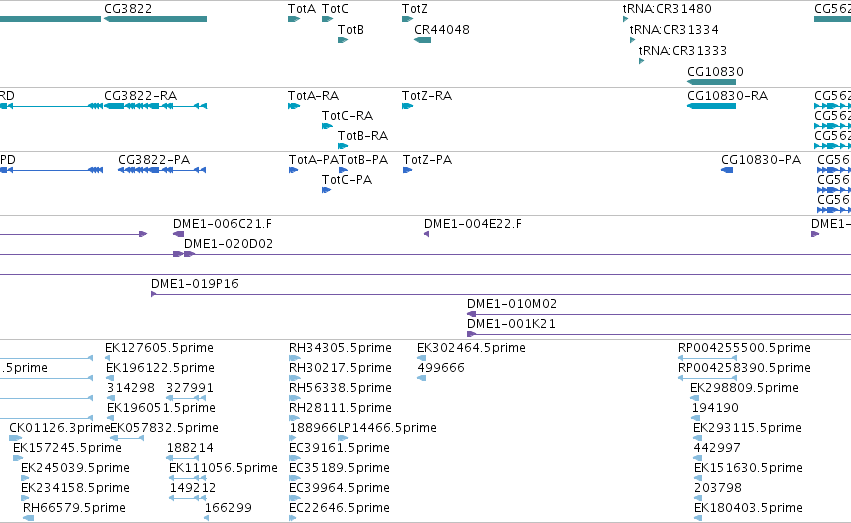Click EST EK196122.5prime label
This screenshot has width=851, height=523.
pyautogui.click(x=161, y=368)
